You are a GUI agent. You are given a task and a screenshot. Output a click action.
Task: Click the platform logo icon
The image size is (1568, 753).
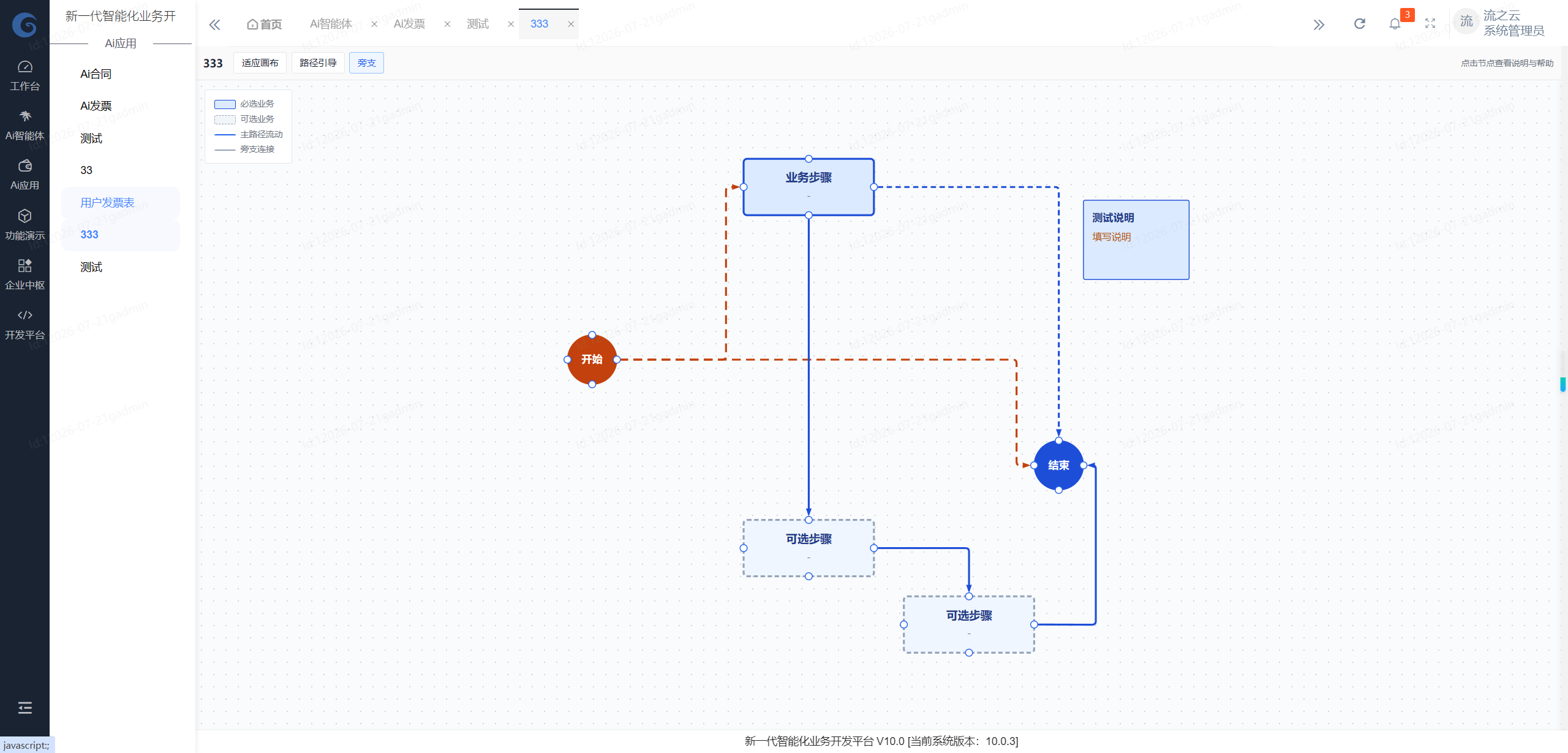tap(24, 25)
